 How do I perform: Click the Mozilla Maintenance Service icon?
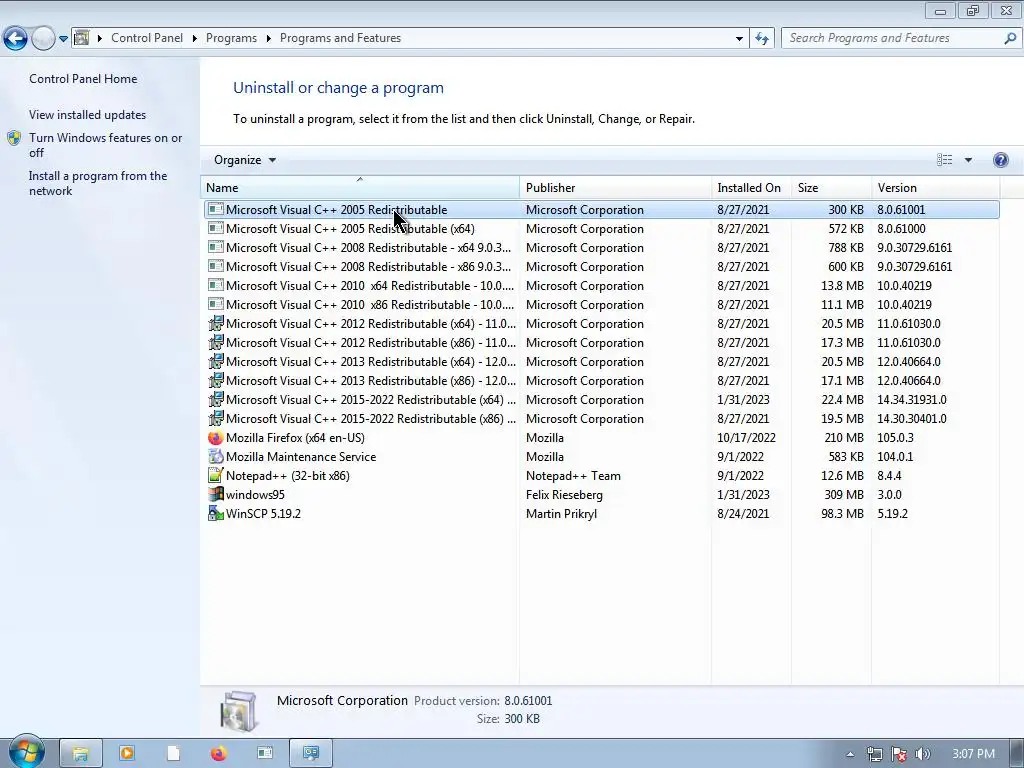coord(216,456)
